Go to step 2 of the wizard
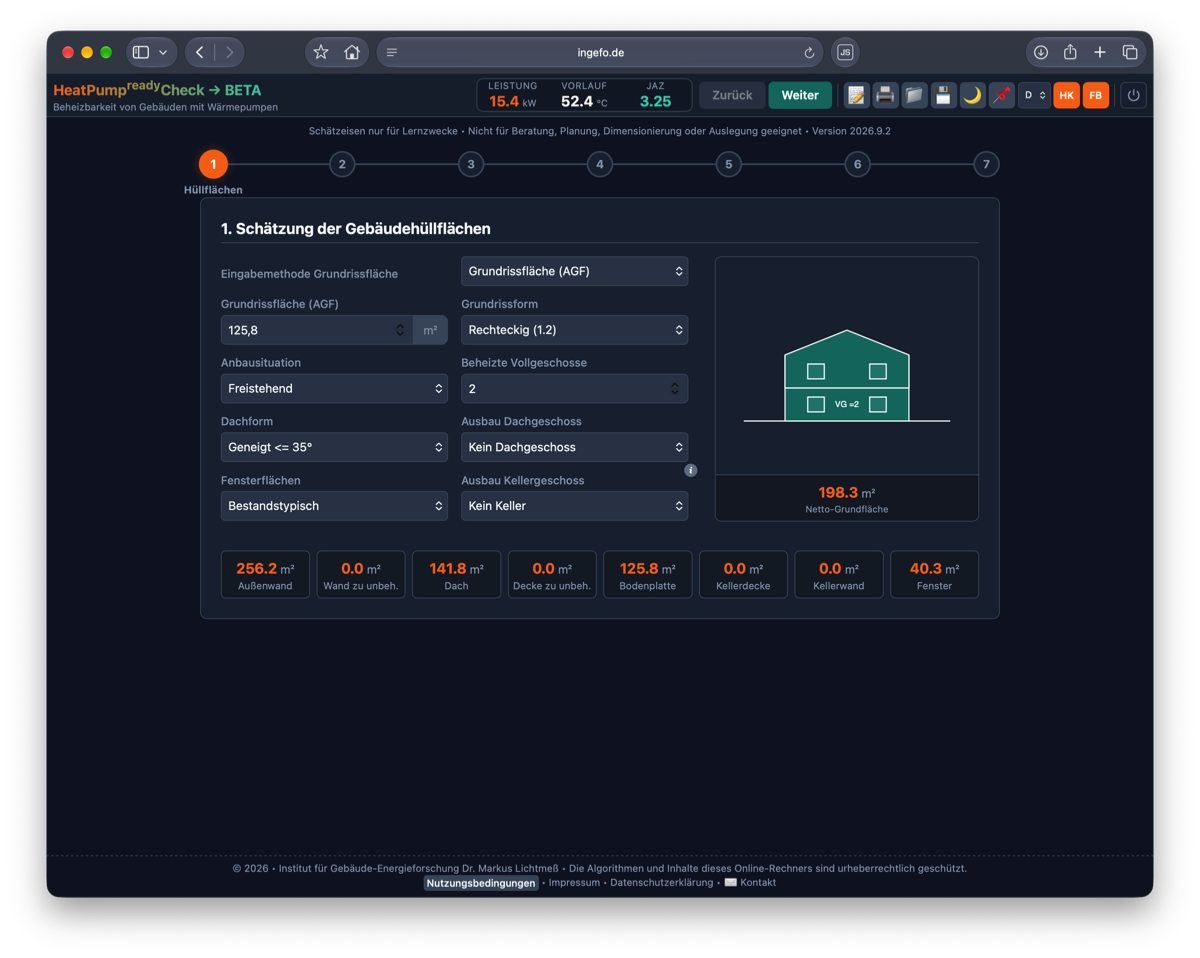 point(342,164)
